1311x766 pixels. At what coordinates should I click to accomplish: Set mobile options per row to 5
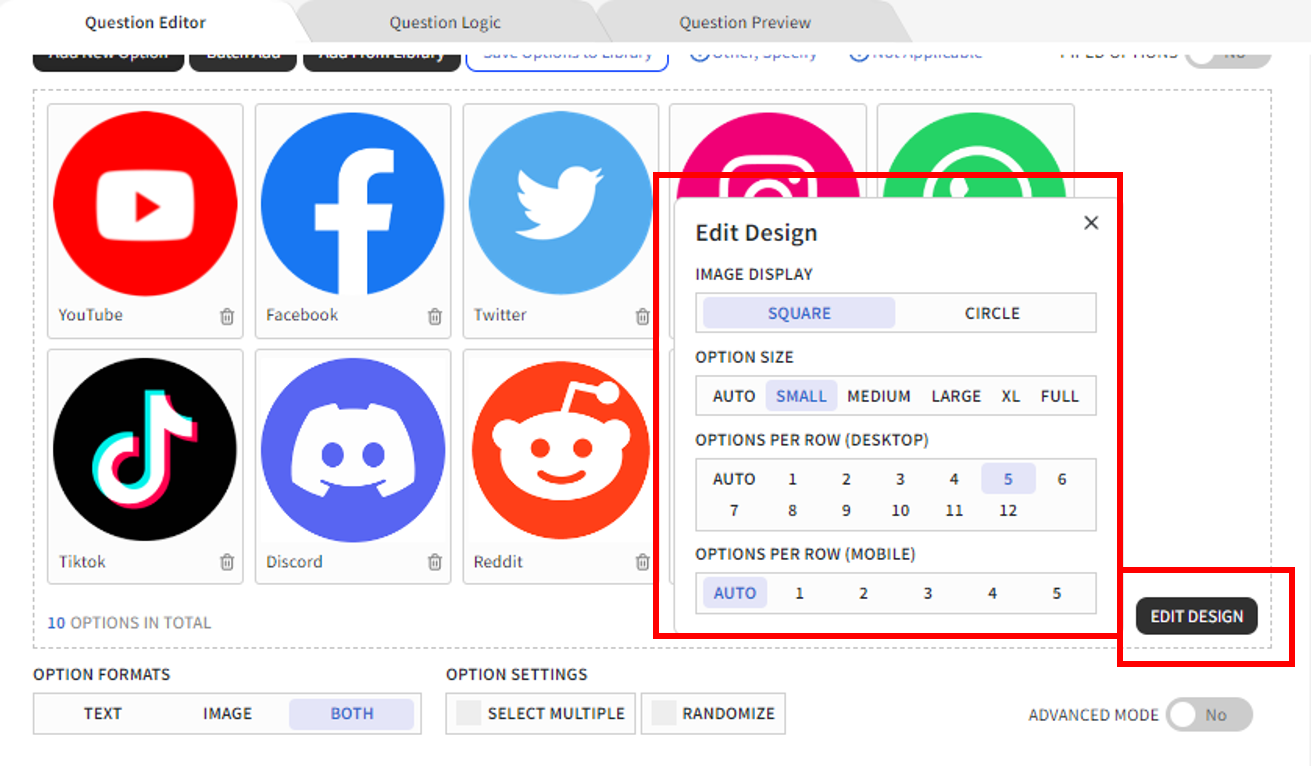coord(1056,593)
